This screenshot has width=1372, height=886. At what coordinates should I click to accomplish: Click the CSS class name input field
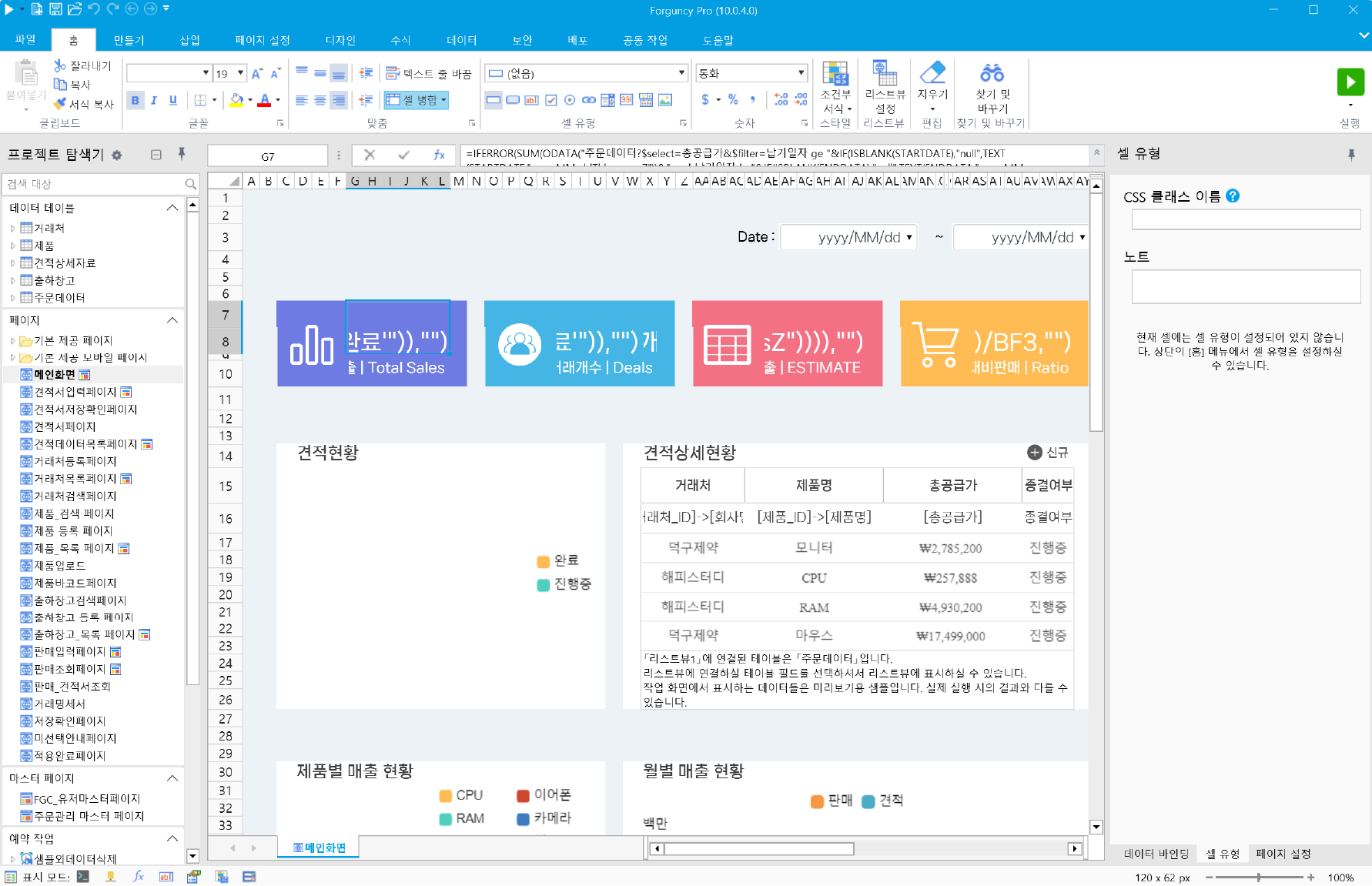click(x=1246, y=219)
